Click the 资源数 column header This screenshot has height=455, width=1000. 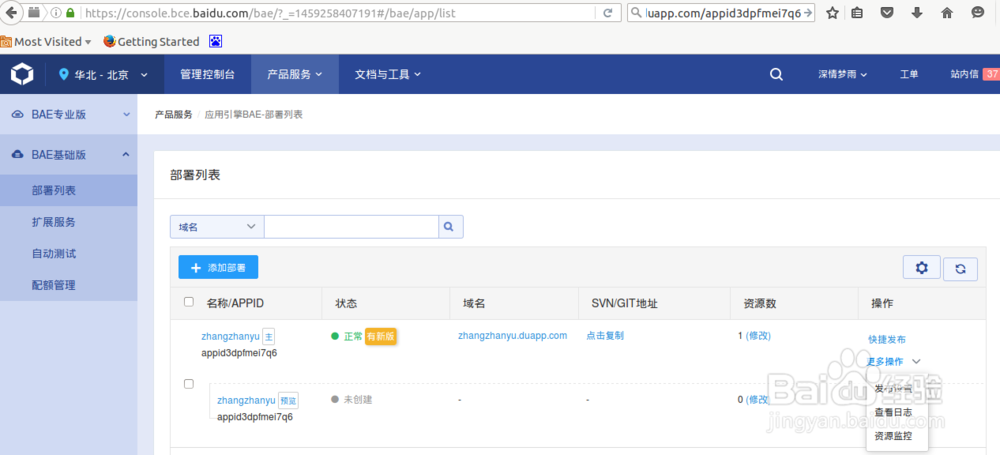click(x=760, y=304)
